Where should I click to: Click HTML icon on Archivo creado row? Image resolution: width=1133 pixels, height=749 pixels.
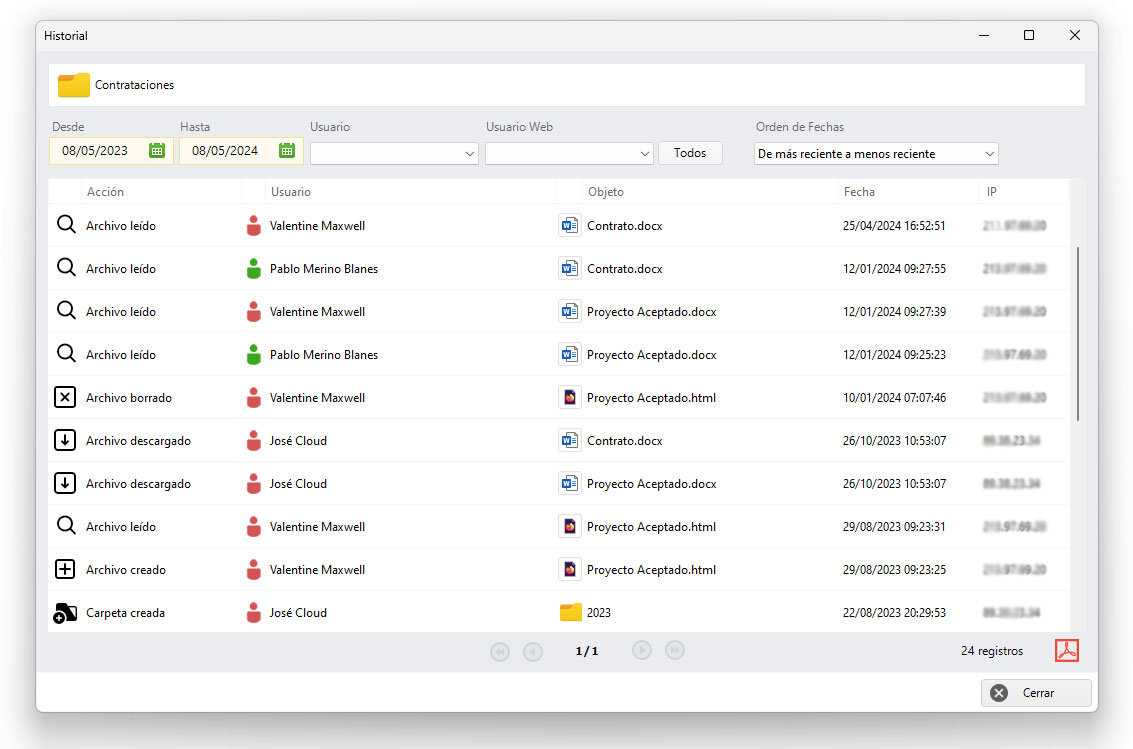click(569, 569)
